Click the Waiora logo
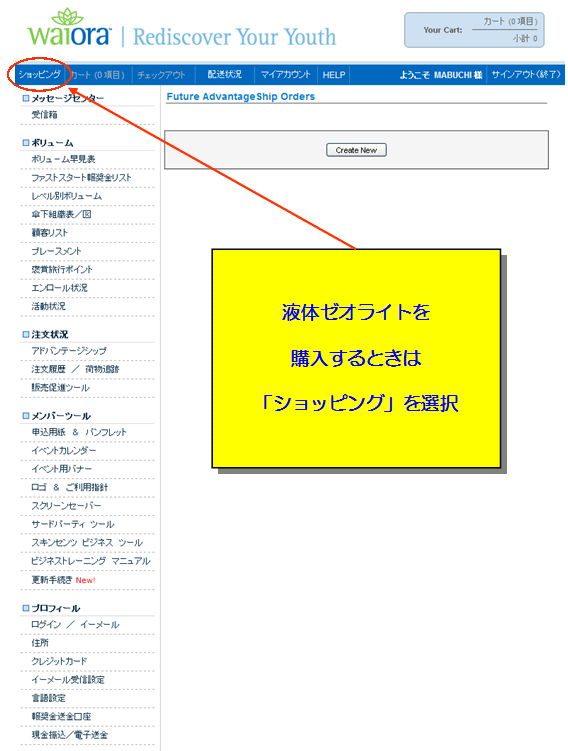The height and width of the screenshot is (751, 568). click(x=69, y=28)
